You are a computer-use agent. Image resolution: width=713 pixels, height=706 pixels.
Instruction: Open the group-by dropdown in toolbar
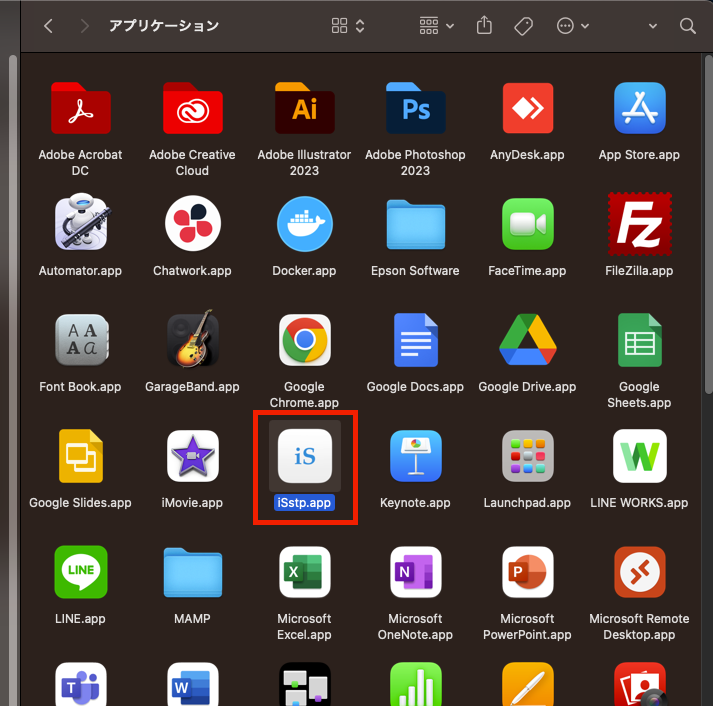(437, 26)
